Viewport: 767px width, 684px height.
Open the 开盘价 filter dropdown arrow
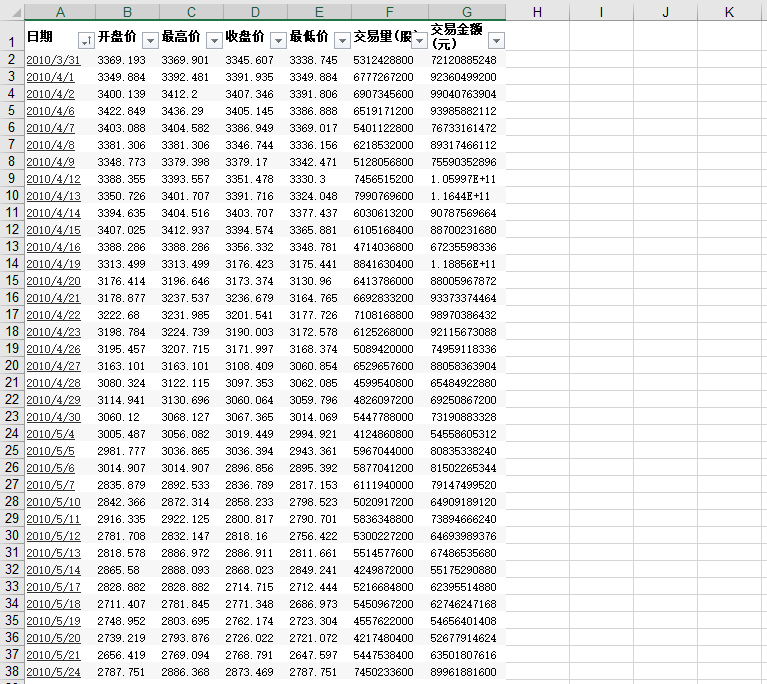pyautogui.click(x=150, y=41)
